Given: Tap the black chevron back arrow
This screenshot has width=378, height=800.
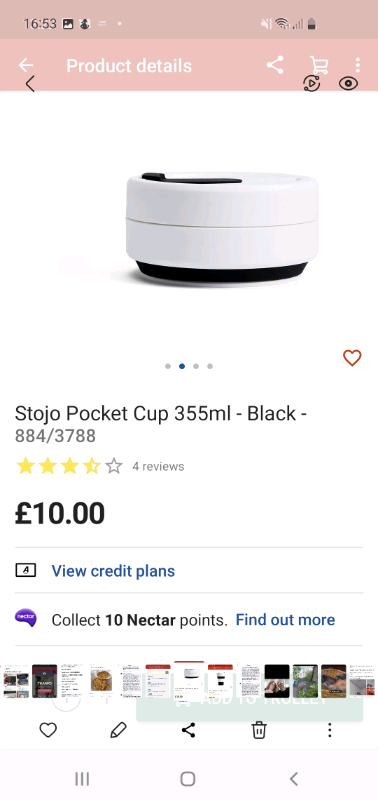Looking at the screenshot, I should pos(30,84).
